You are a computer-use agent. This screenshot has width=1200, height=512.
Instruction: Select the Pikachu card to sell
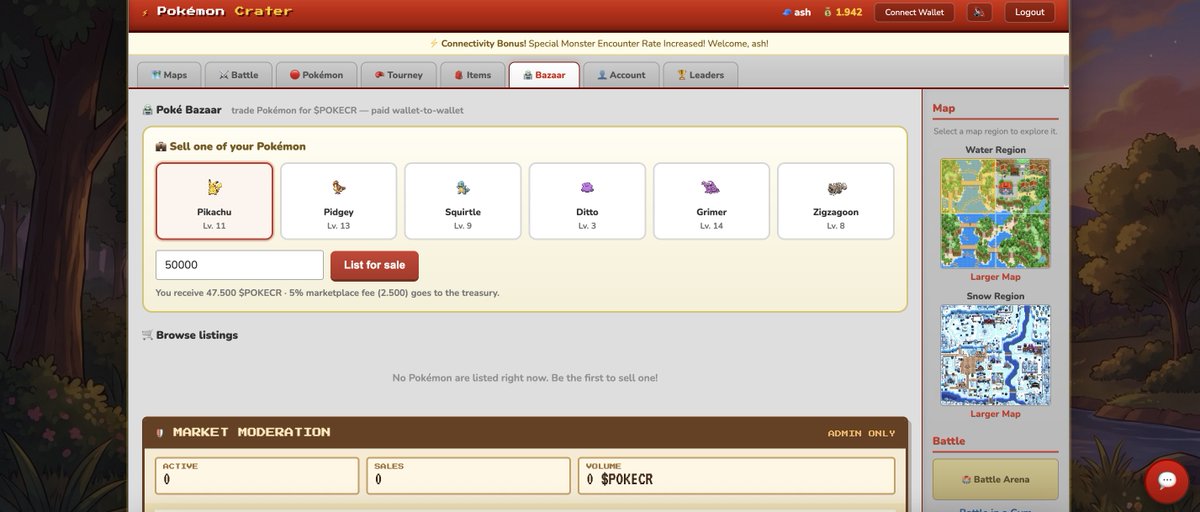[214, 201]
